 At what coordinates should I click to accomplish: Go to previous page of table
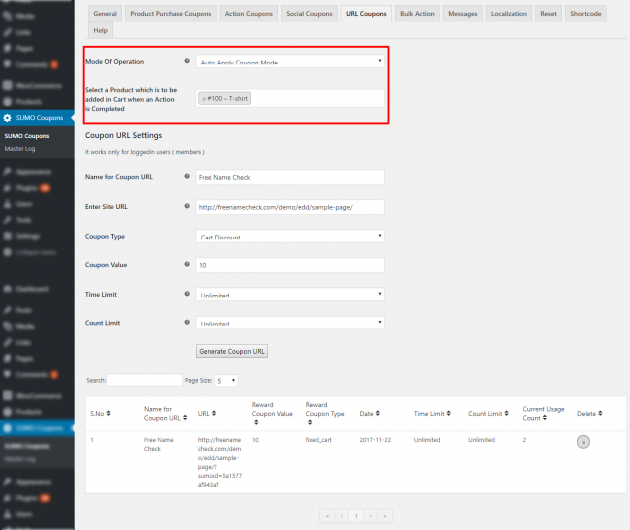pyautogui.click(x=342, y=516)
